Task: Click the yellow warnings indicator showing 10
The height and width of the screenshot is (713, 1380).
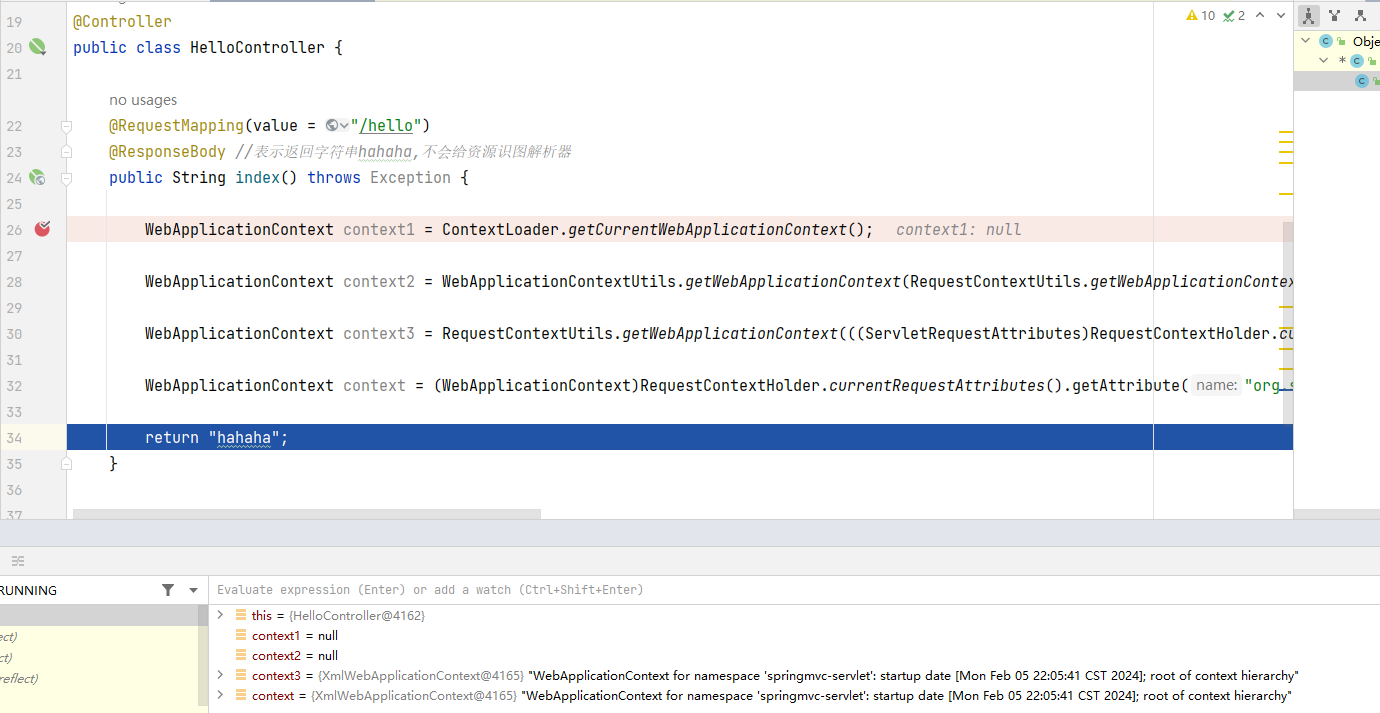Action: [x=1200, y=15]
